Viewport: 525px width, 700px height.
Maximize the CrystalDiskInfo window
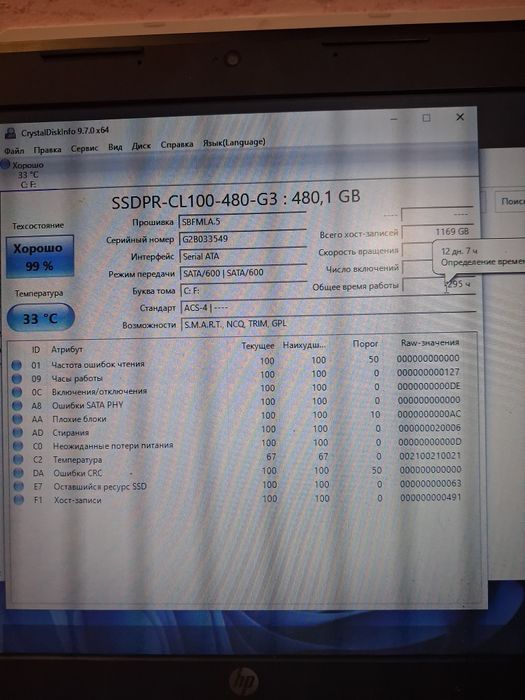coord(426,118)
